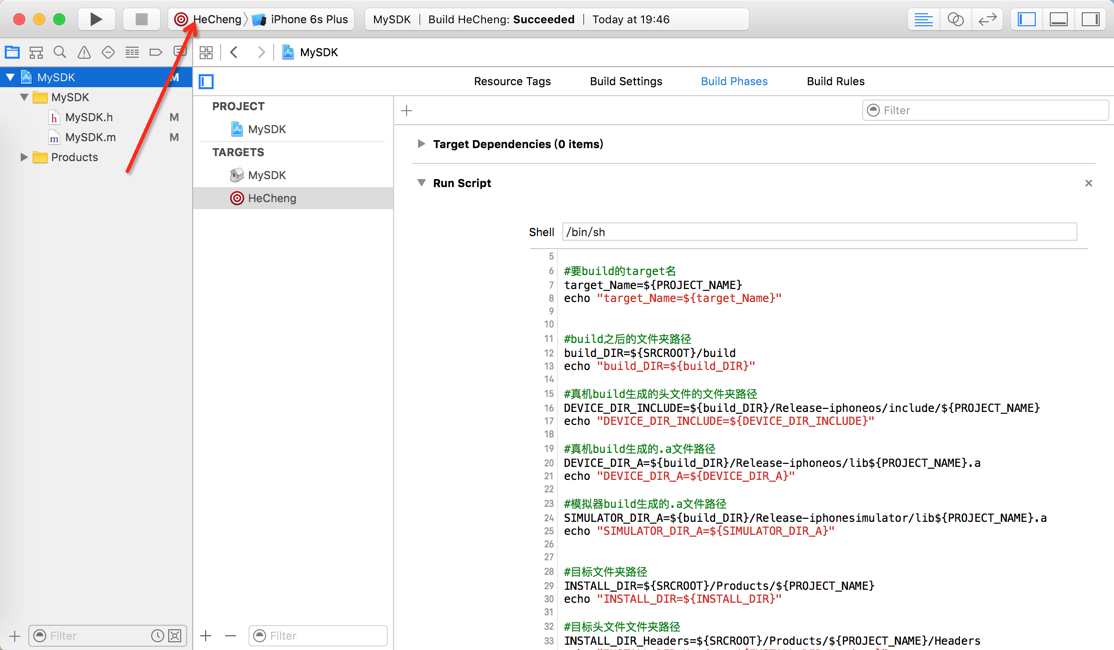Expand Target Dependencies section
Viewport: 1114px width, 650px height.
pyautogui.click(x=421, y=143)
